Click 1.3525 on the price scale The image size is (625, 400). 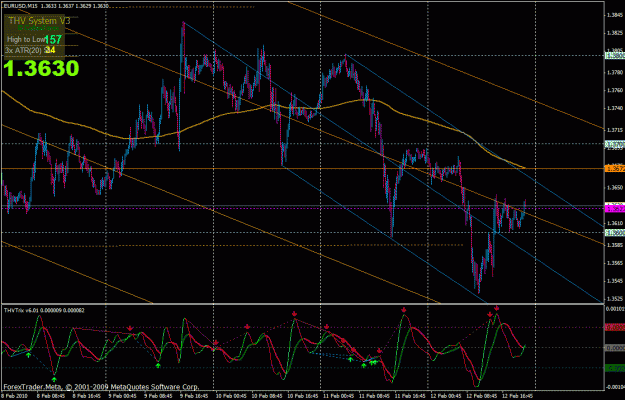pos(614,298)
